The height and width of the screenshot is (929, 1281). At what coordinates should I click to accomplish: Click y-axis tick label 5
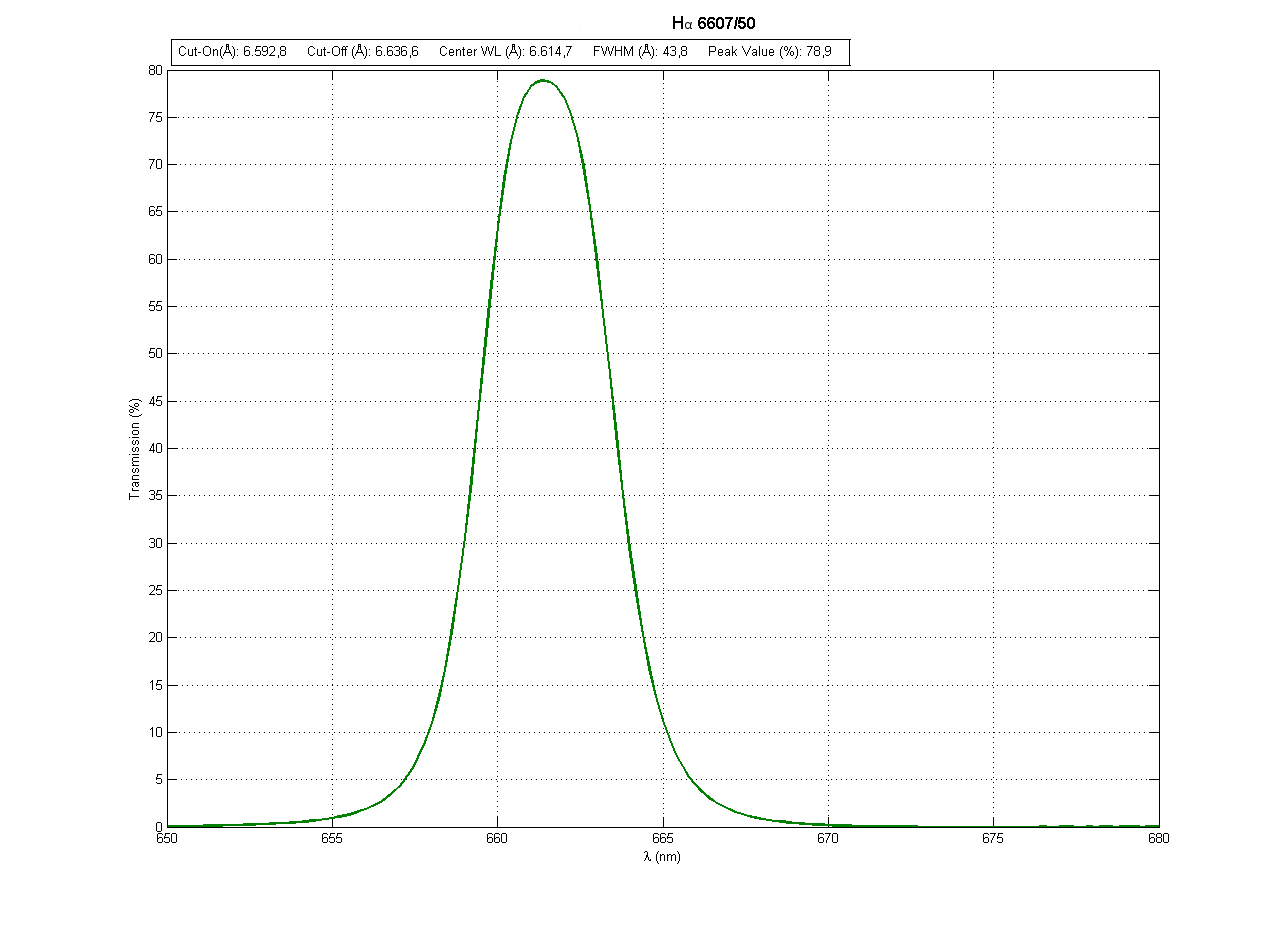158,779
